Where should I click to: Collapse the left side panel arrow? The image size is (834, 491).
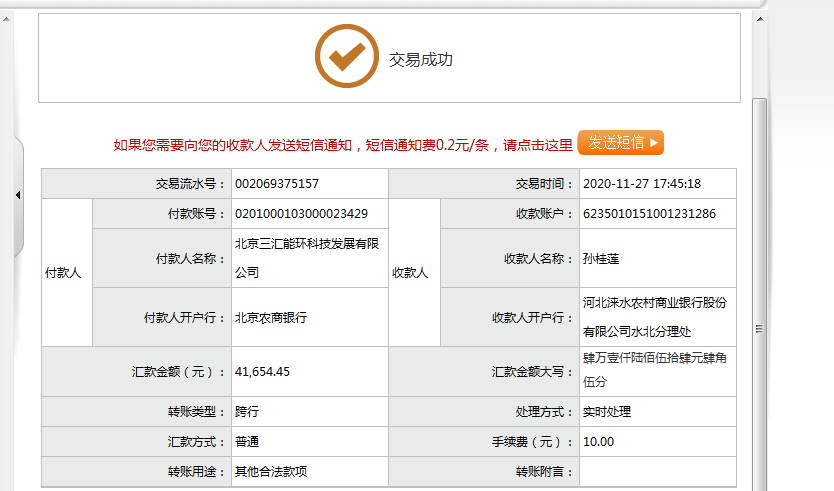tap(18, 195)
